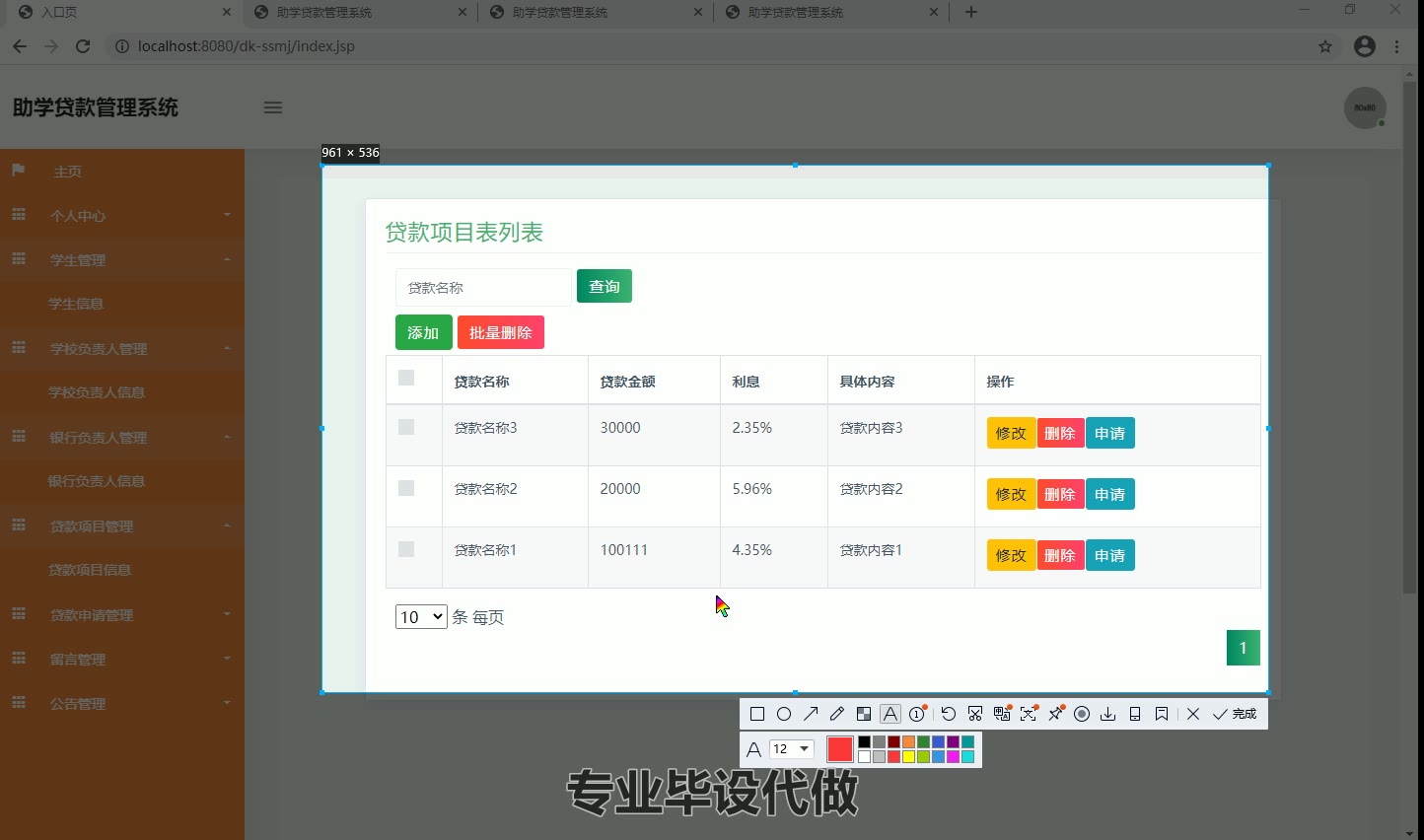Open the font size 12 dropdown
The width and height of the screenshot is (1424, 840).
(x=791, y=749)
